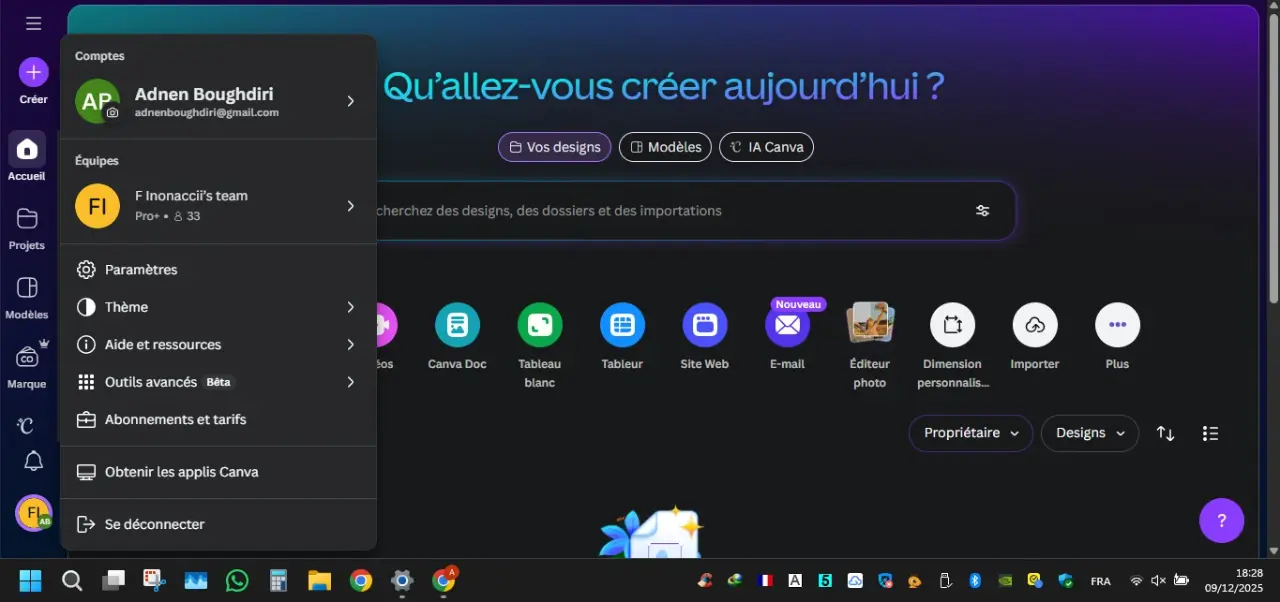Expand Aide et ressources submenu
Image resolution: width=1280 pixels, height=602 pixels.
click(218, 344)
